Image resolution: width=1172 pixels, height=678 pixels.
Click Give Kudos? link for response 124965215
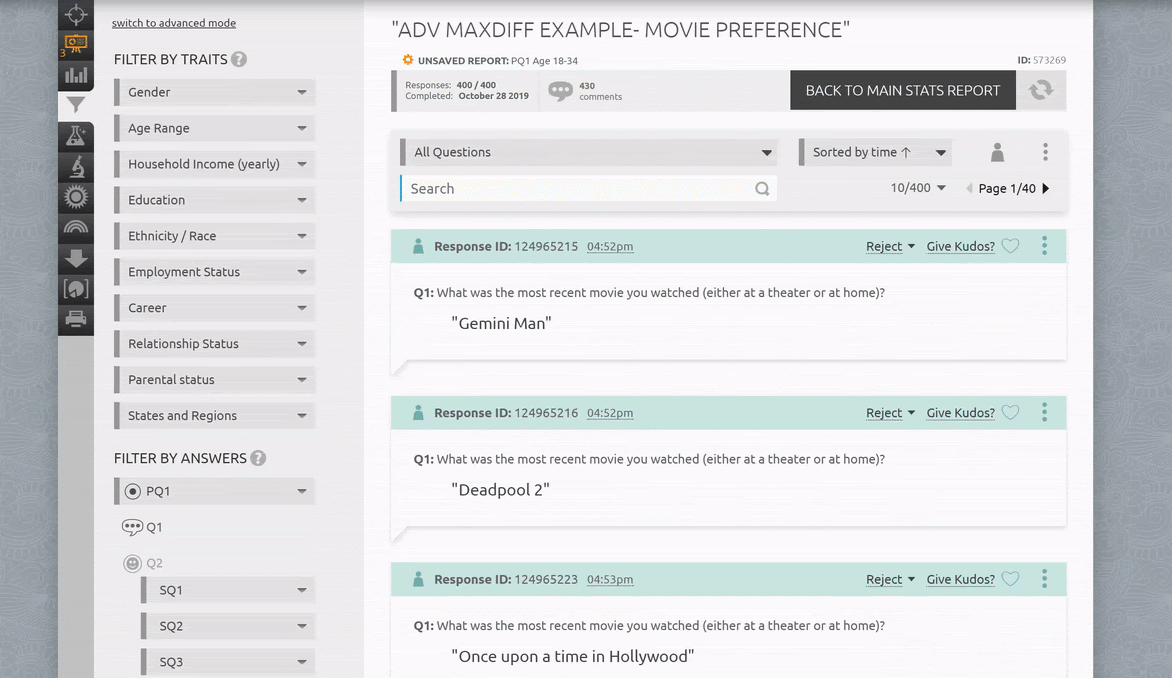pyautogui.click(x=960, y=246)
